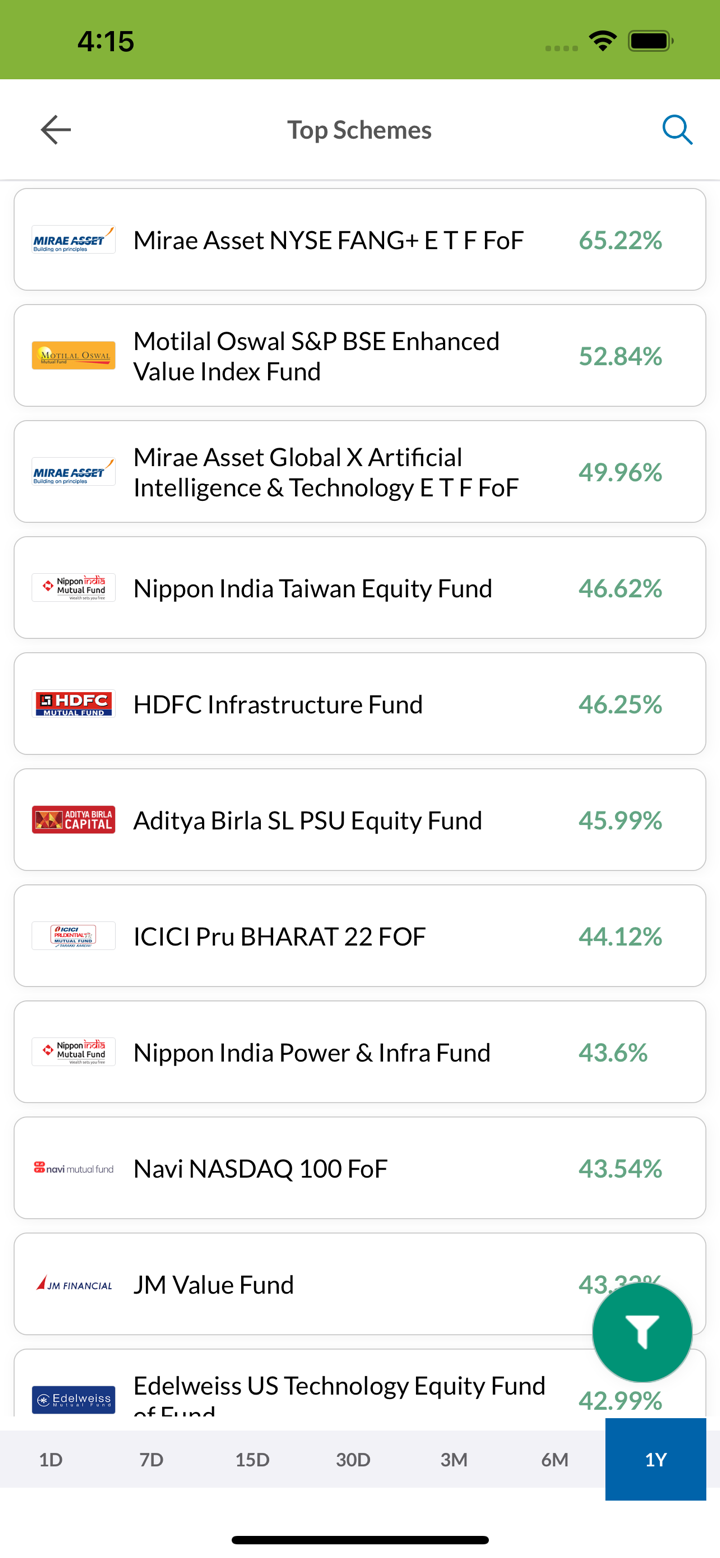Switch to the 1D period tab
Viewport: 720px width, 1558px height.
pyautogui.click(x=51, y=1459)
